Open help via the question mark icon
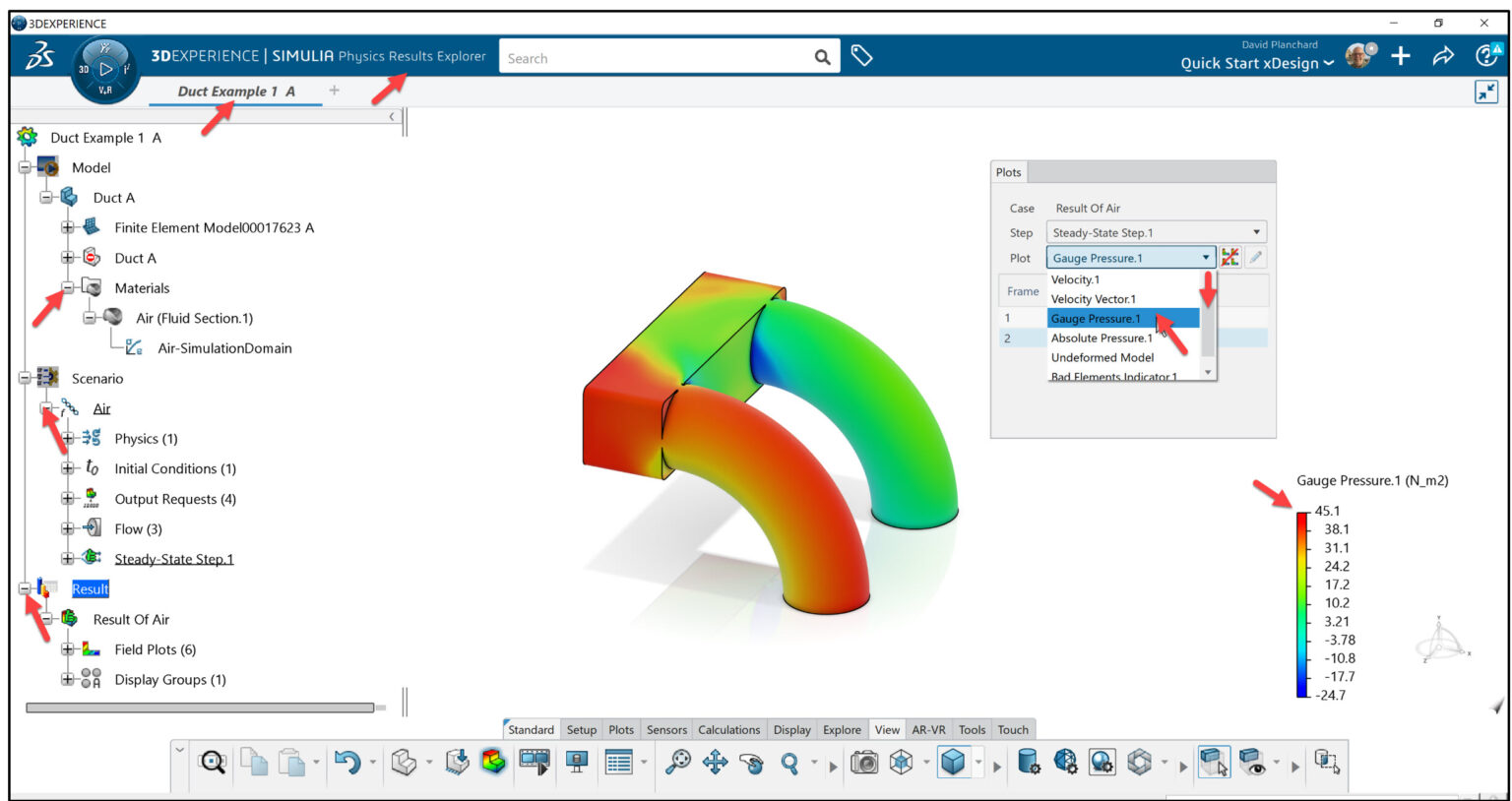 [x=1483, y=55]
